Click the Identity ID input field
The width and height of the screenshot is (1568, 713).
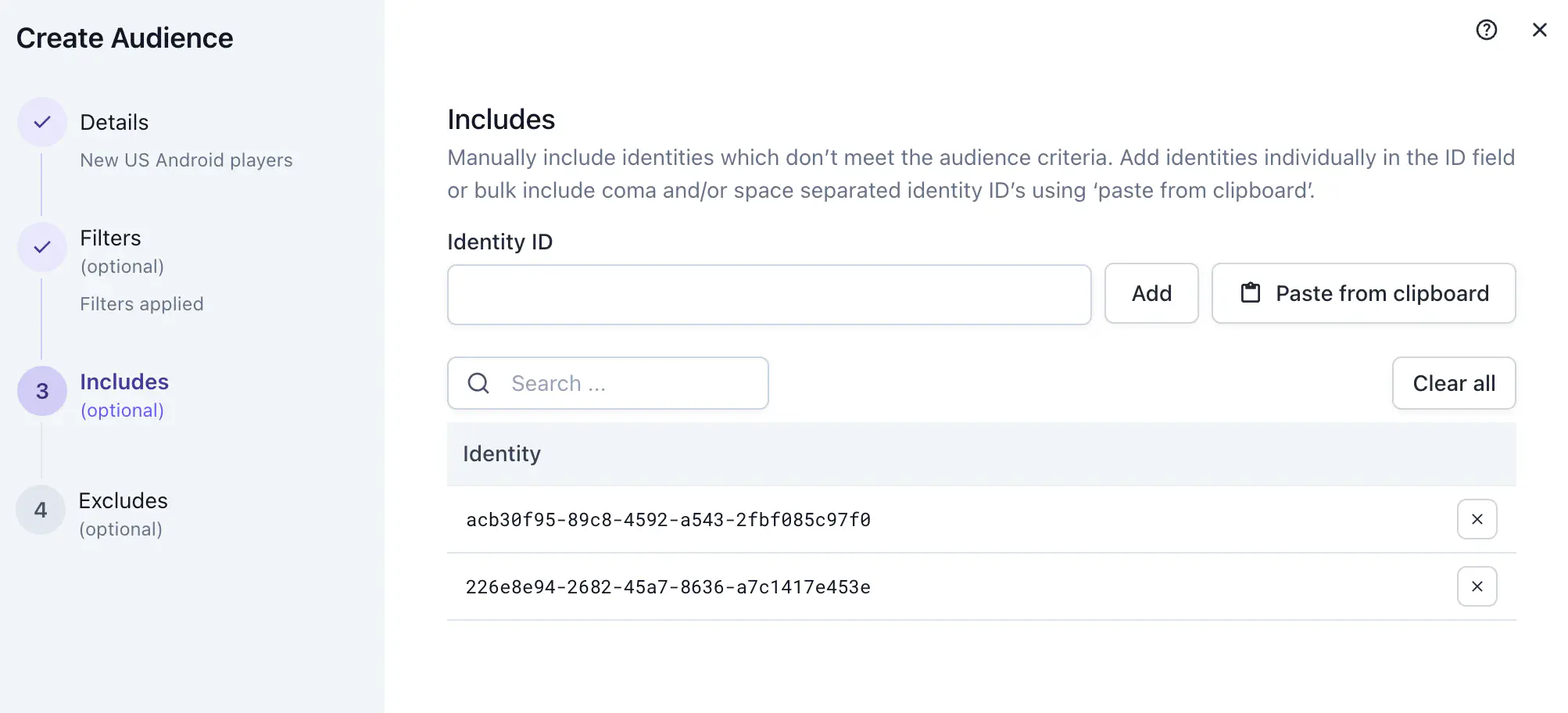point(768,295)
